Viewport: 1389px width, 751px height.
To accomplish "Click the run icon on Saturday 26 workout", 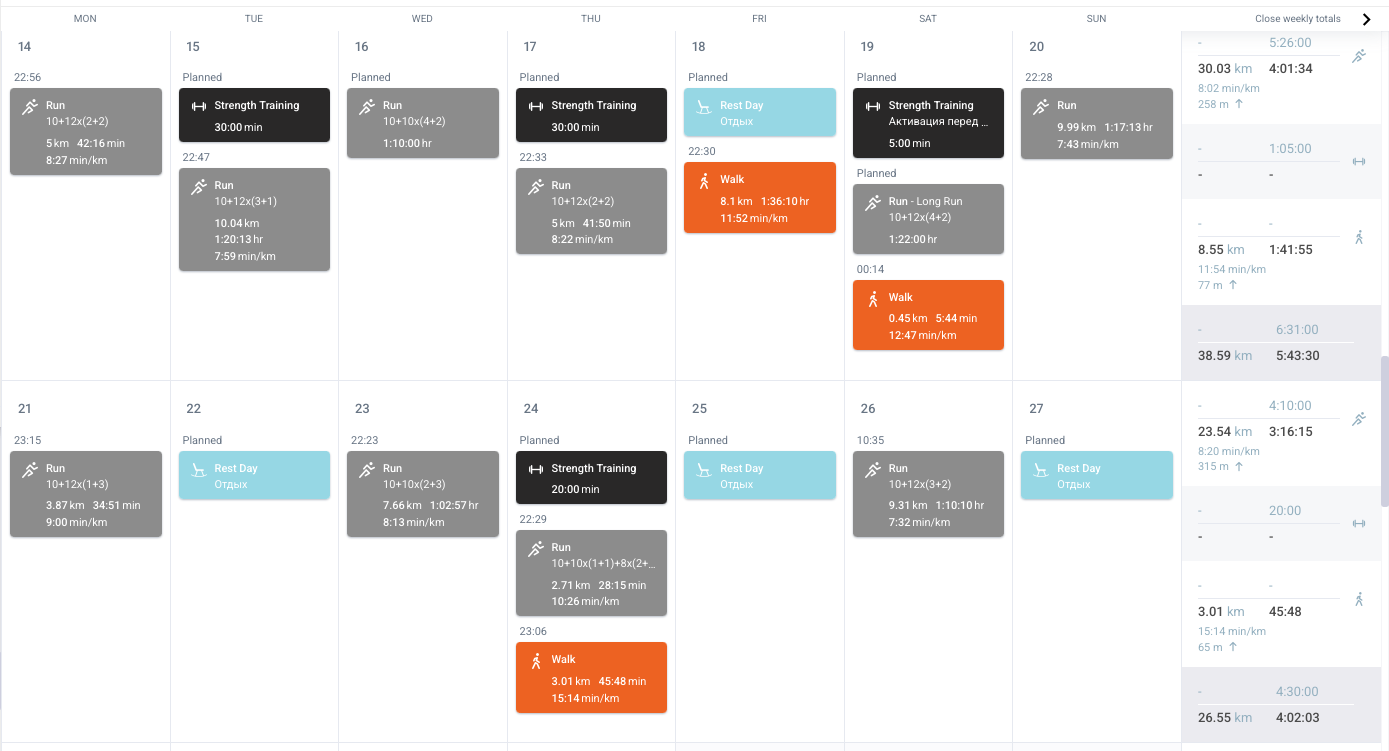I will pos(873,469).
